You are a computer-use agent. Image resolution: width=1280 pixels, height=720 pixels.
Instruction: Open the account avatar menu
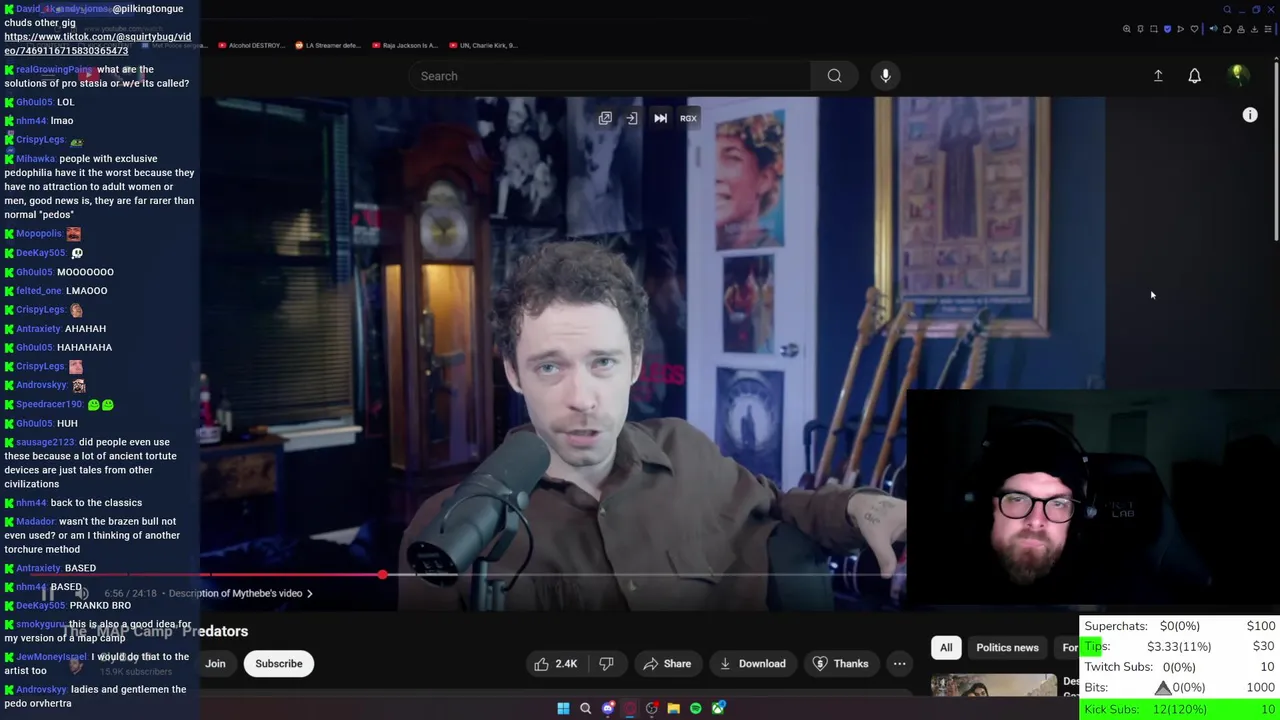click(x=1237, y=75)
